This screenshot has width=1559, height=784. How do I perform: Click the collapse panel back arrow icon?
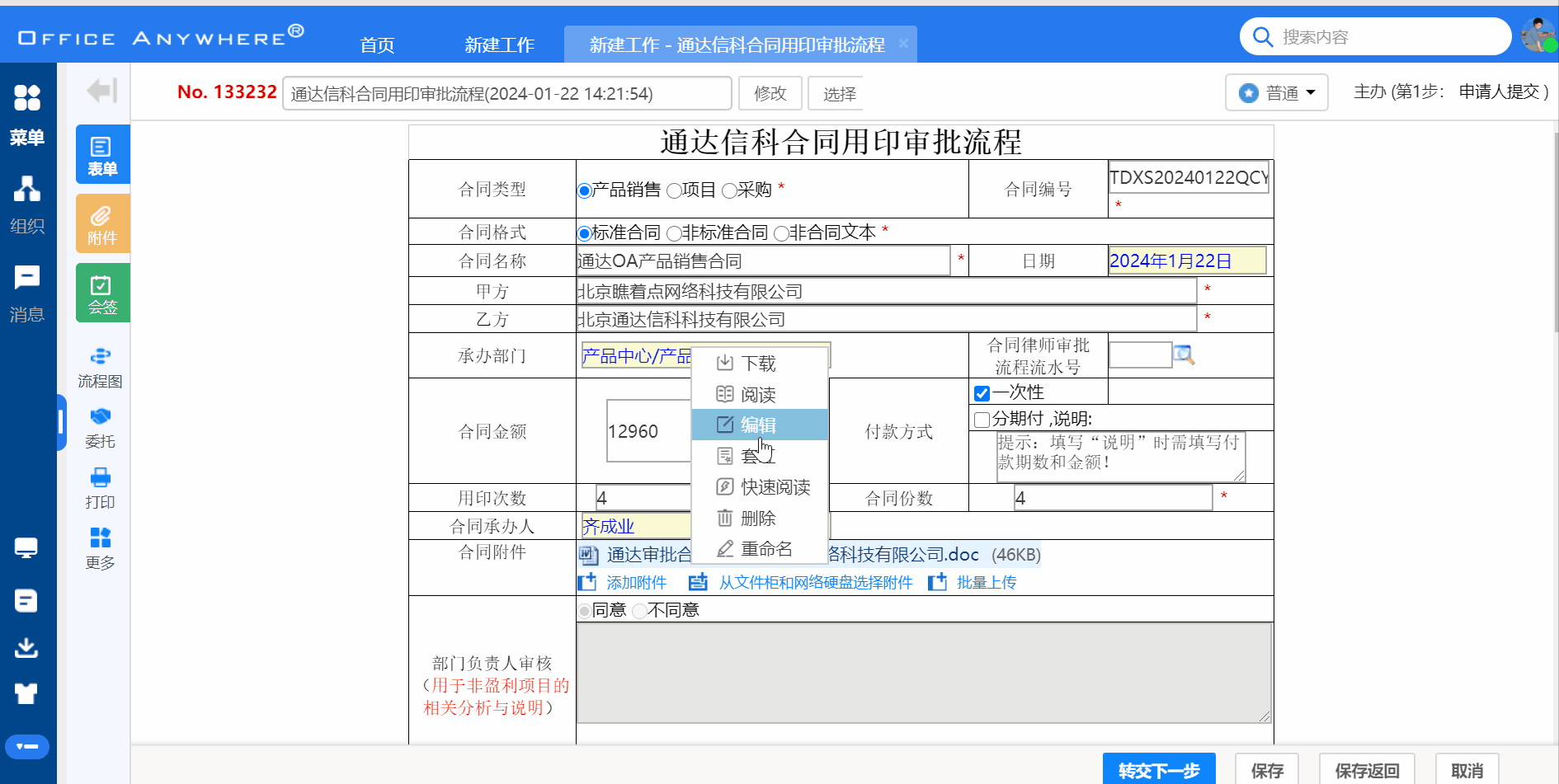click(102, 90)
